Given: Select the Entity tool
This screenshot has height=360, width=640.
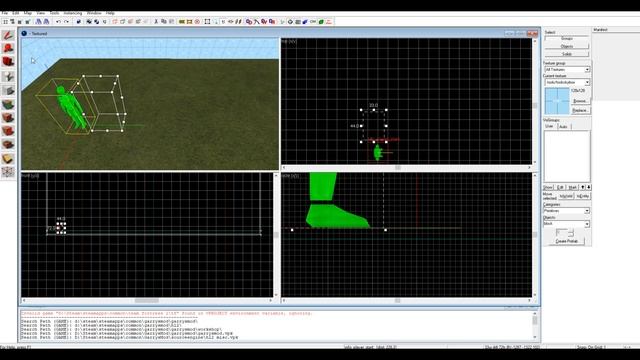Looking at the screenshot, I should (x=8, y=76).
